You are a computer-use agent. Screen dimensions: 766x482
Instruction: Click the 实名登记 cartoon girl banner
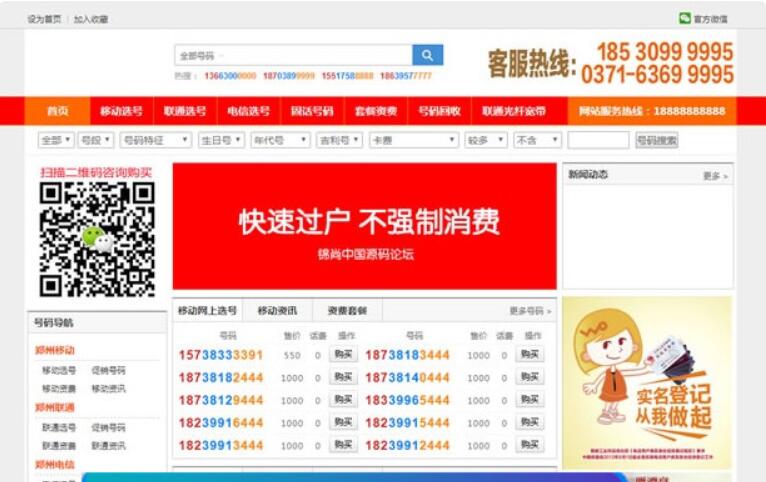[647, 382]
